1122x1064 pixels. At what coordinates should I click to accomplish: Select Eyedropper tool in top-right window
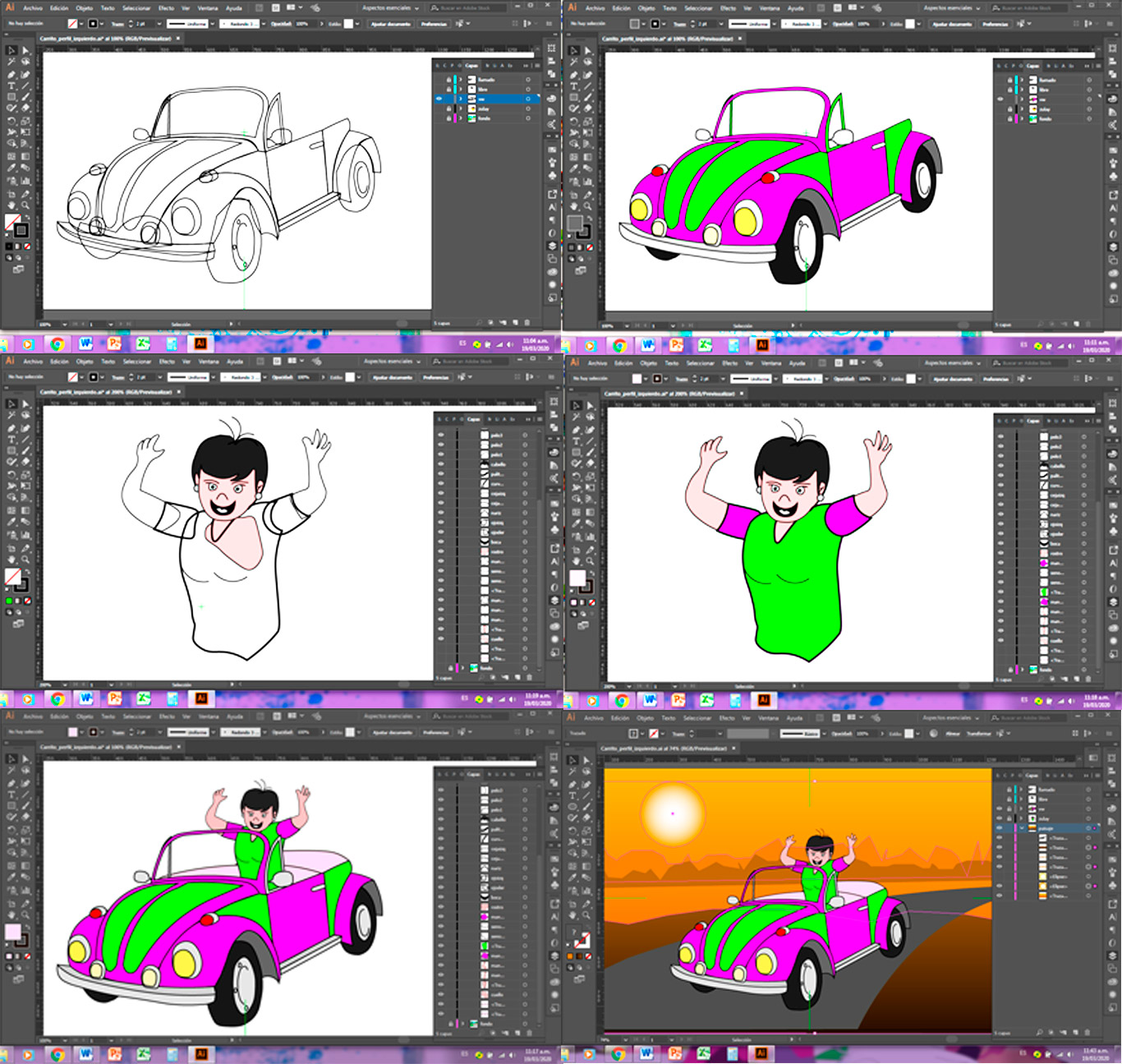point(574,168)
